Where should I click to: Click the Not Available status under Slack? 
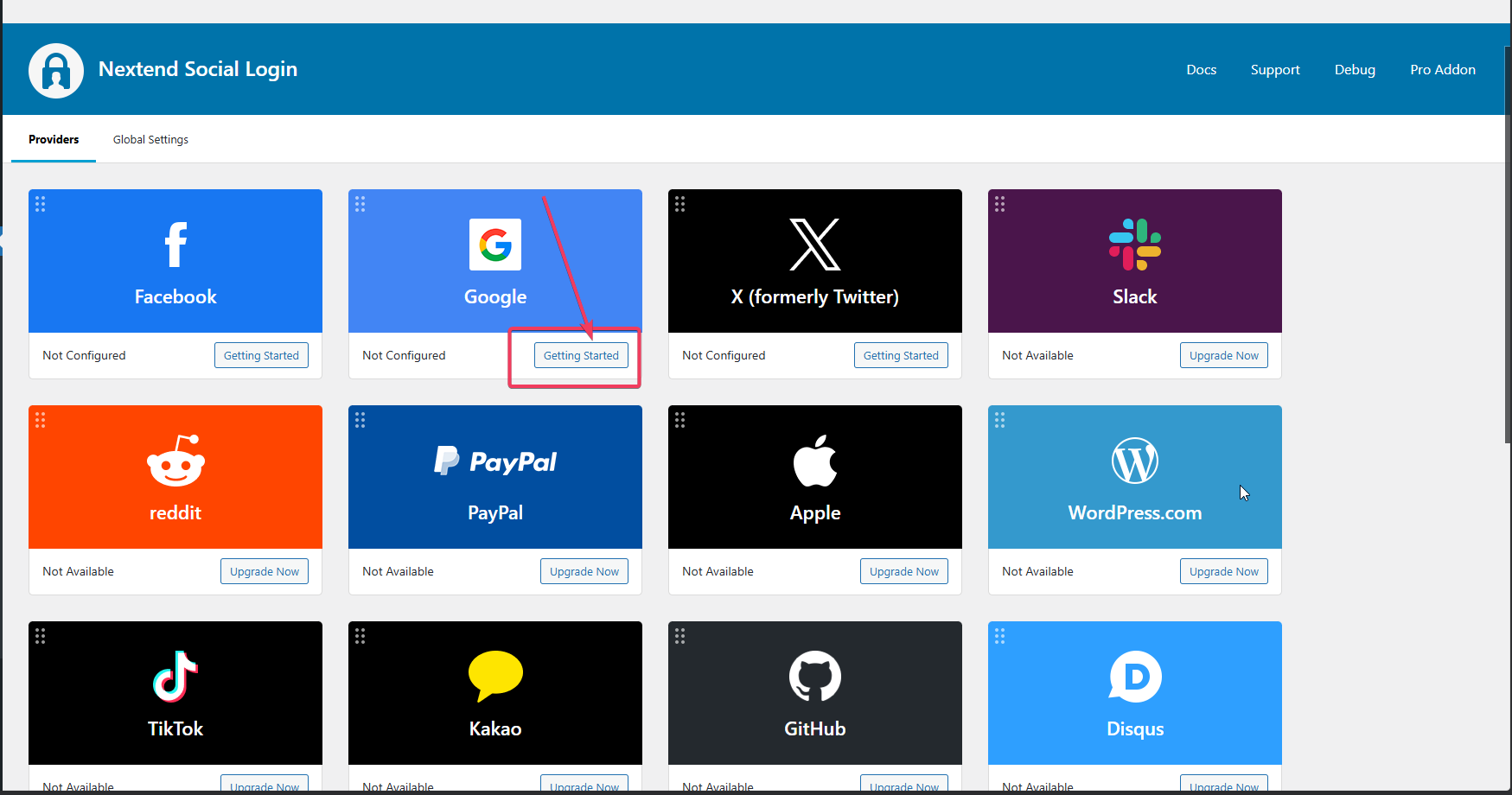click(x=1037, y=355)
